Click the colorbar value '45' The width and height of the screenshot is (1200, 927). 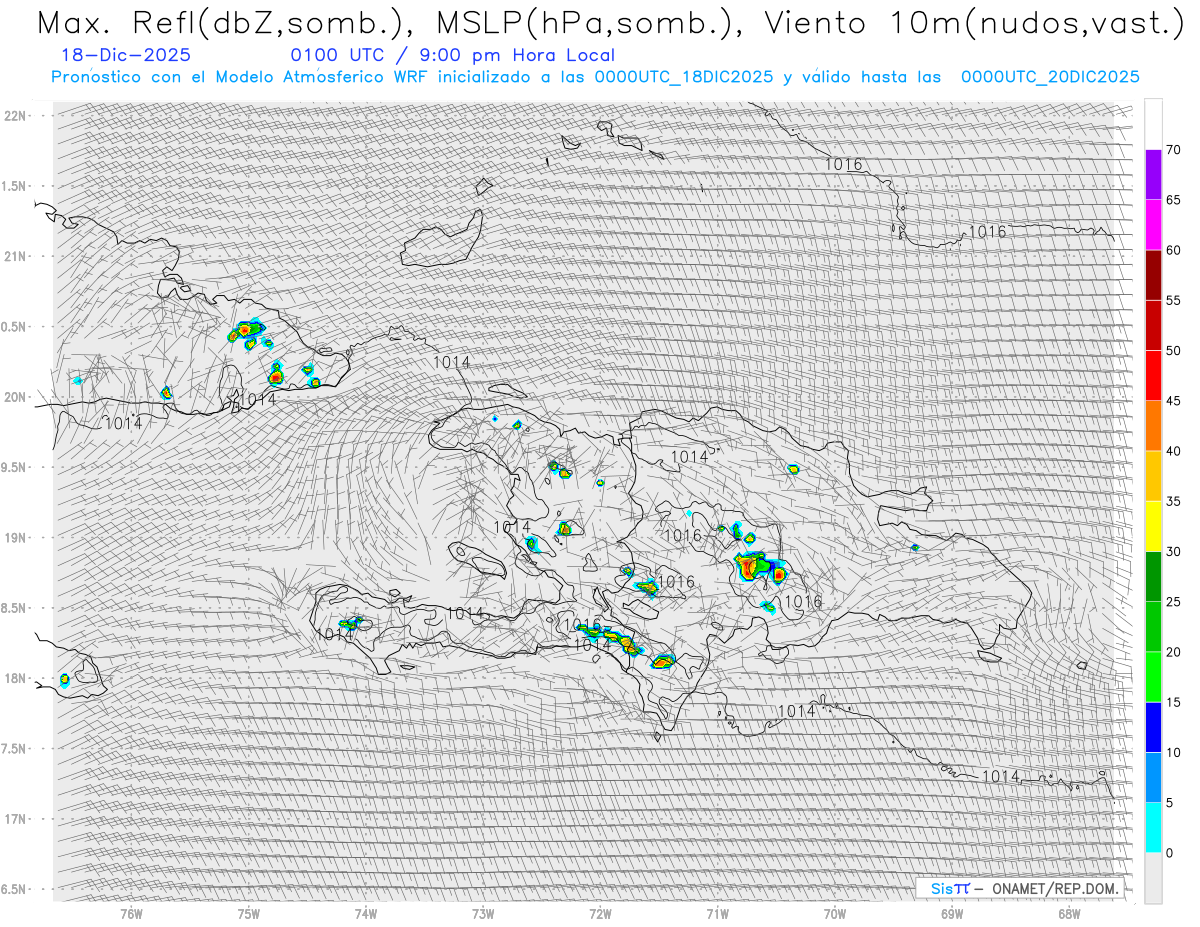pos(1173,401)
